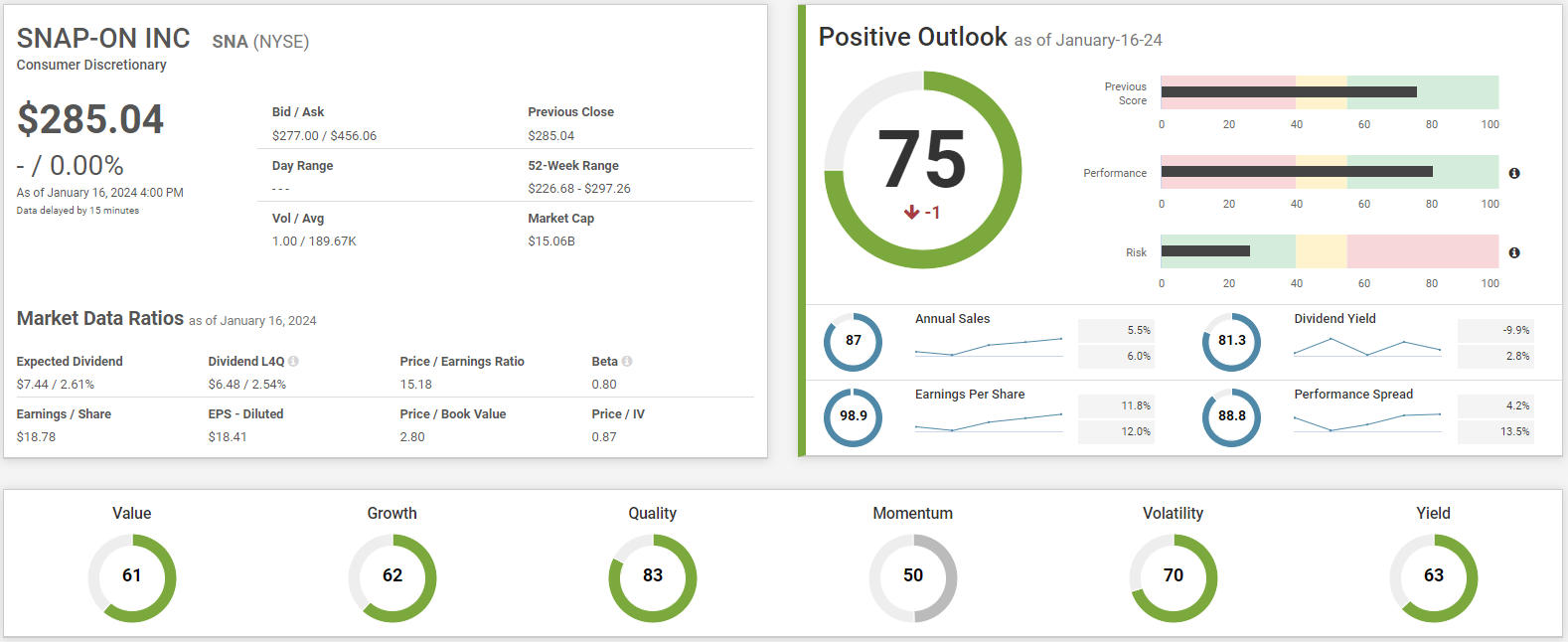
Task: Open the info icon next to Dividend L4Q
Action: point(293,361)
